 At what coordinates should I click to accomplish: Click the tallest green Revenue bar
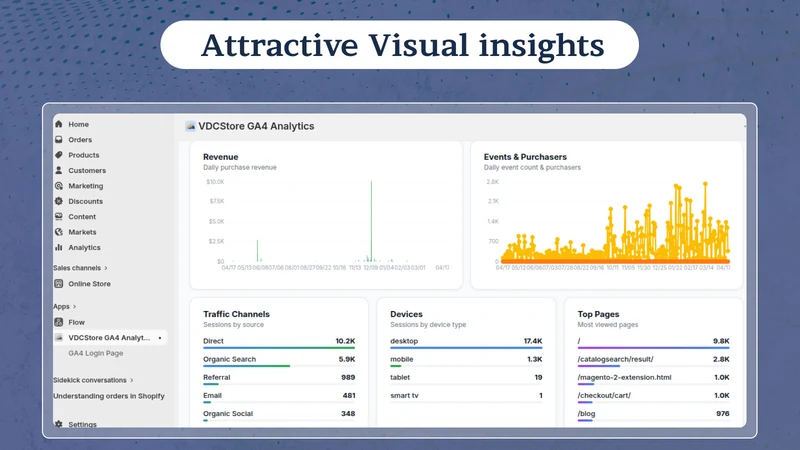[x=371, y=221]
